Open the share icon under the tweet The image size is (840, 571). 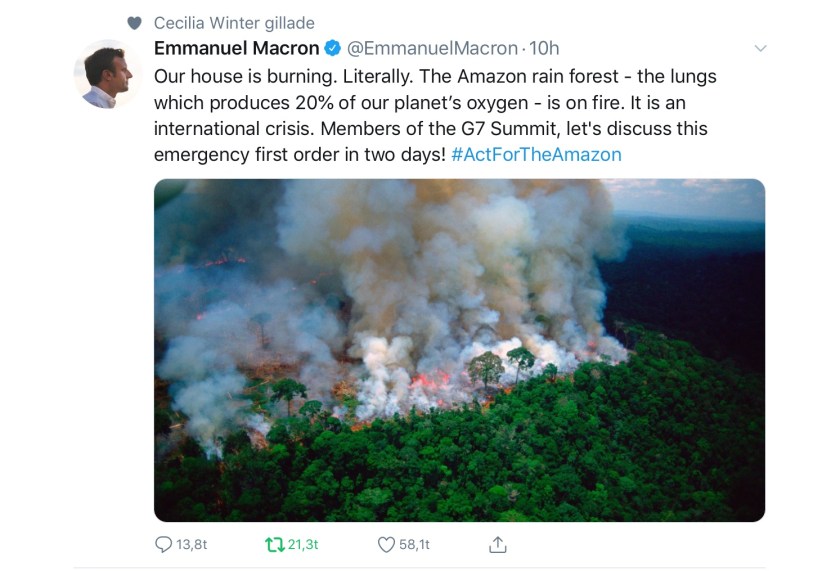(x=498, y=545)
